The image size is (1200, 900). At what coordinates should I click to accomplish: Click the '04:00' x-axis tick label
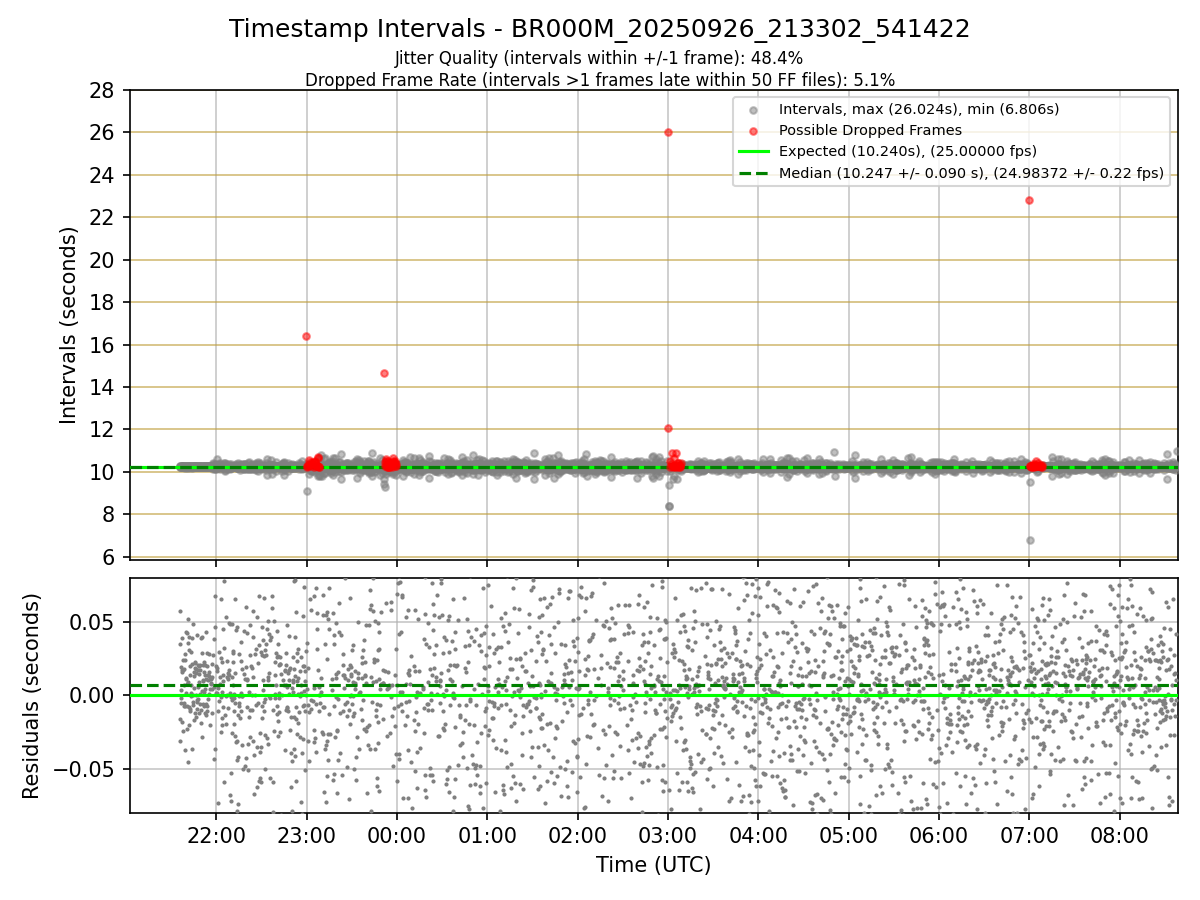pos(758,835)
